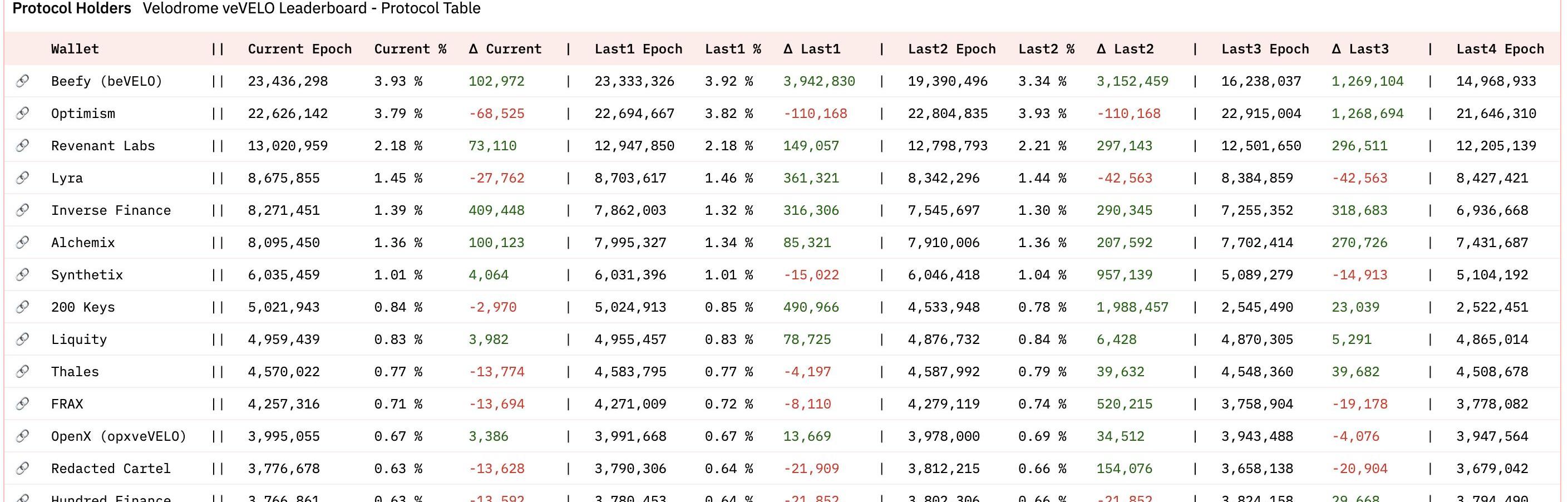1568x502 pixels.
Task: Click the Δ Last2 column header
Action: [x=1126, y=48]
